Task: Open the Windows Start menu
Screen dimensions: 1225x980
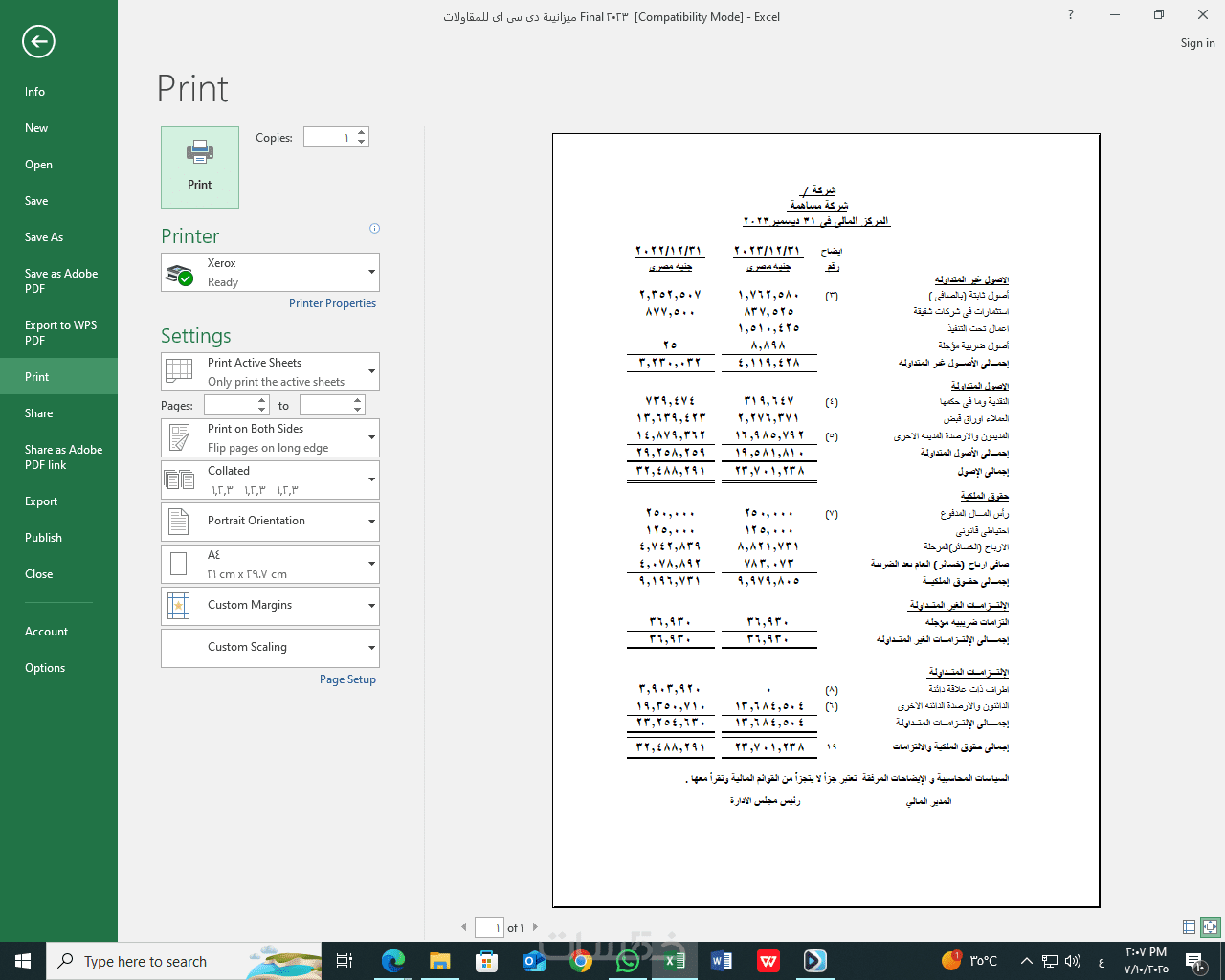Action: pos(23,961)
